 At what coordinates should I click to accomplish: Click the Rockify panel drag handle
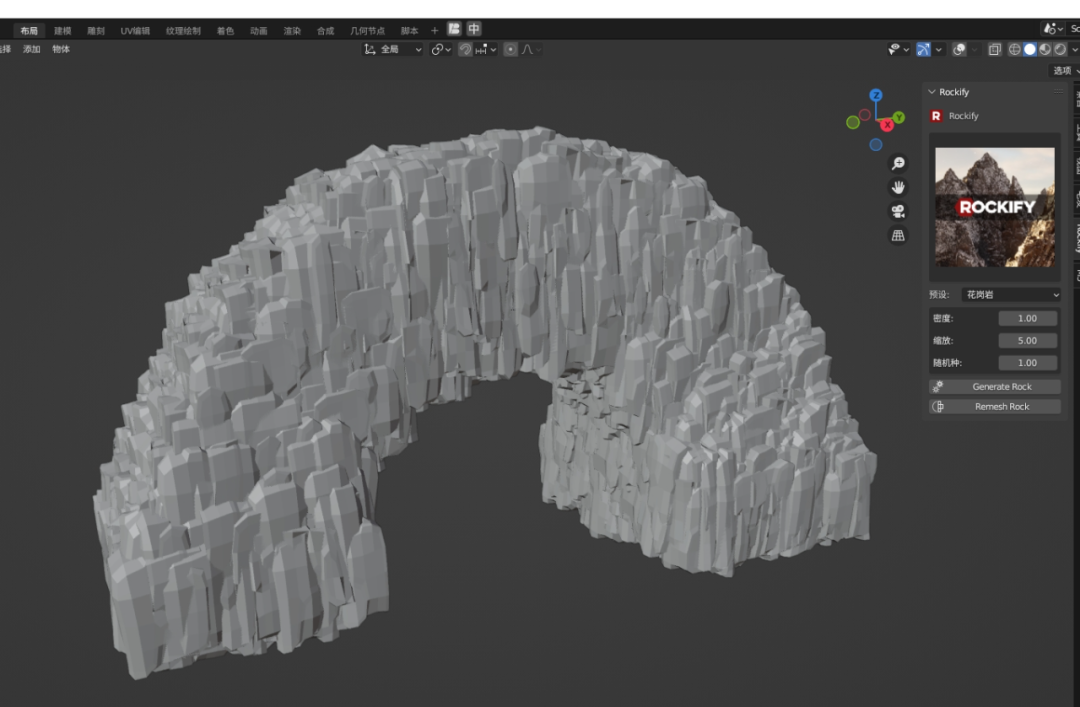(1058, 92)
